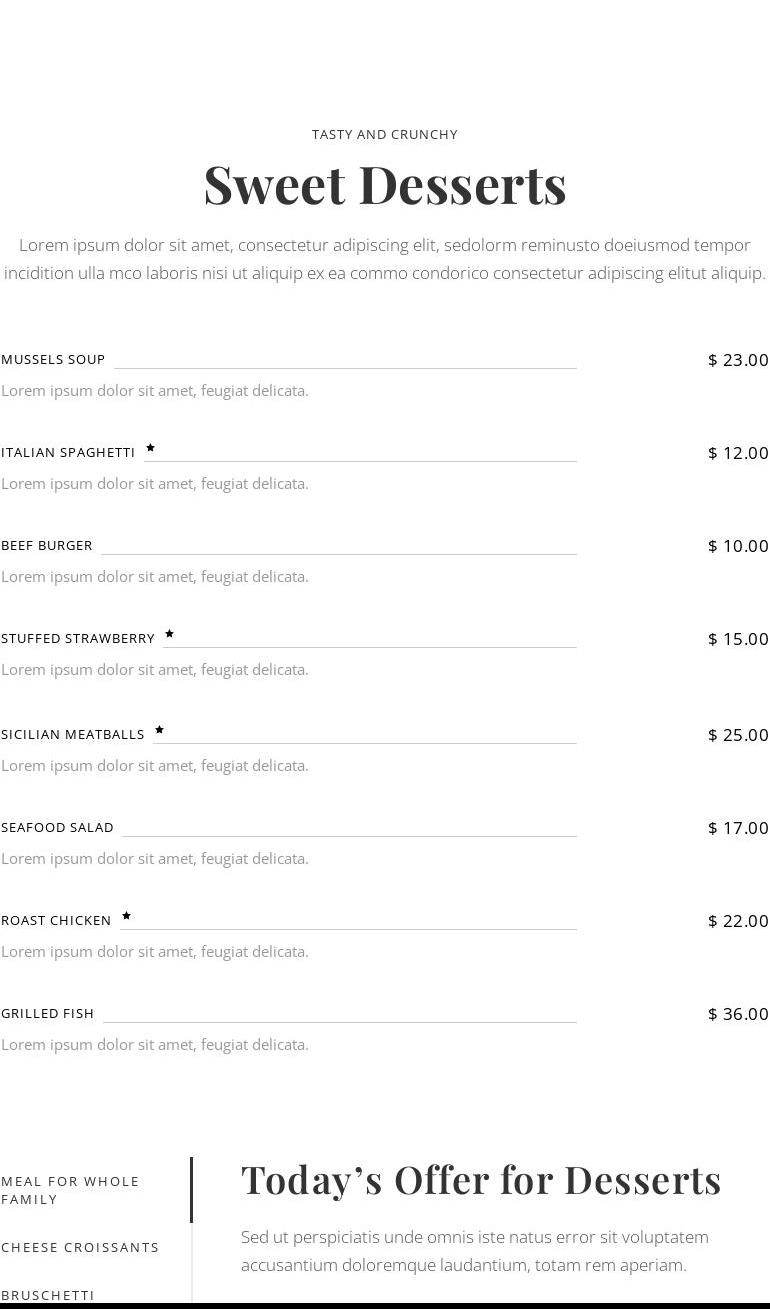Click the Tasty and Crunchy subtitle
Screen dimensions: 770x1309
(x=385, y=134)
